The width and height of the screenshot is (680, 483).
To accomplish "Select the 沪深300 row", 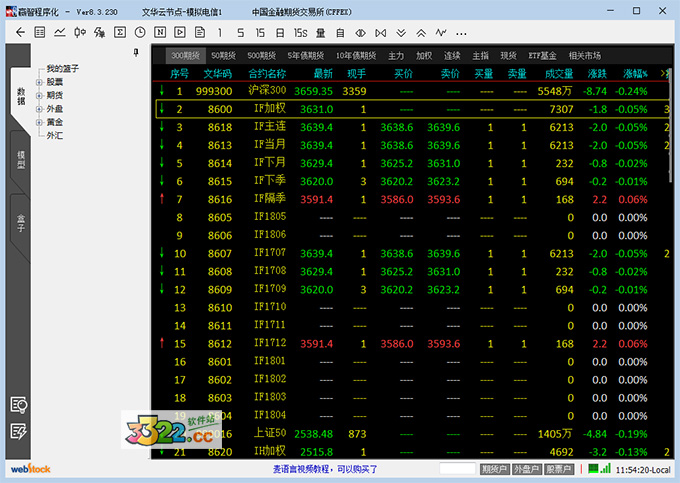I will click(411, 91).
